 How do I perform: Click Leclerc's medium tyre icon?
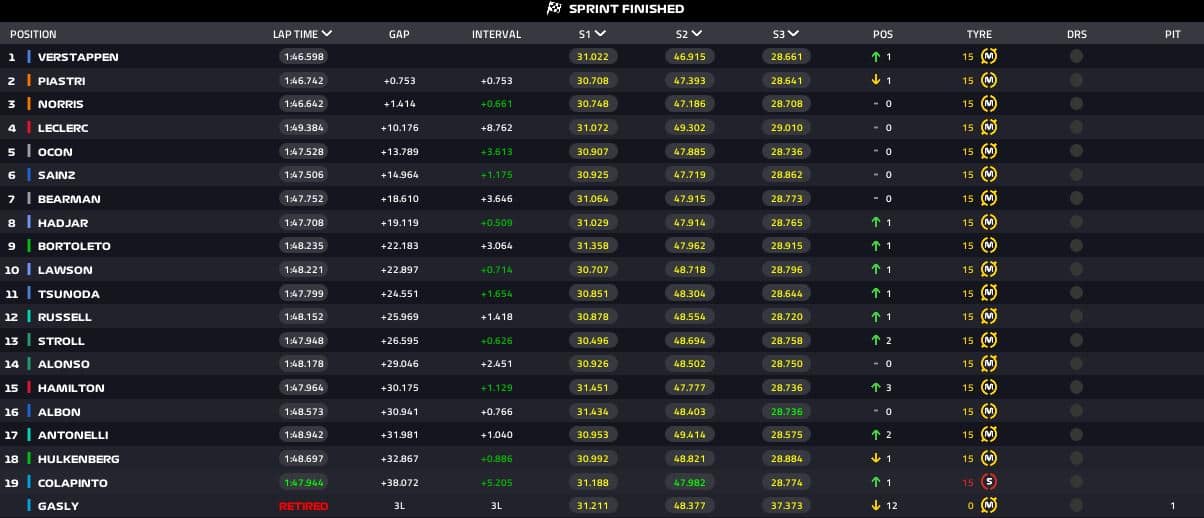click(x=989, y=128)
